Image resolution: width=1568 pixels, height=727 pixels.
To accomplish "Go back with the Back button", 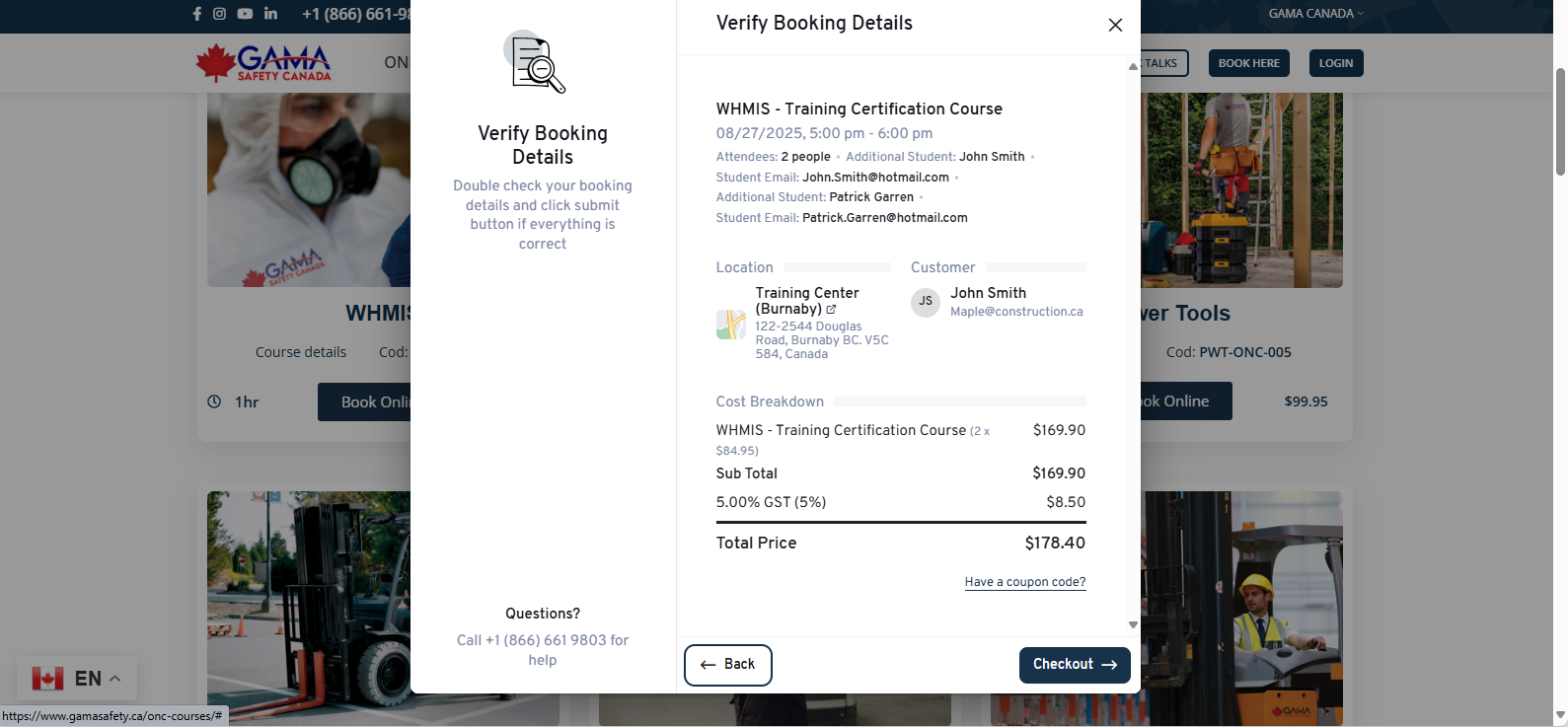I will [x=727, y=665].
